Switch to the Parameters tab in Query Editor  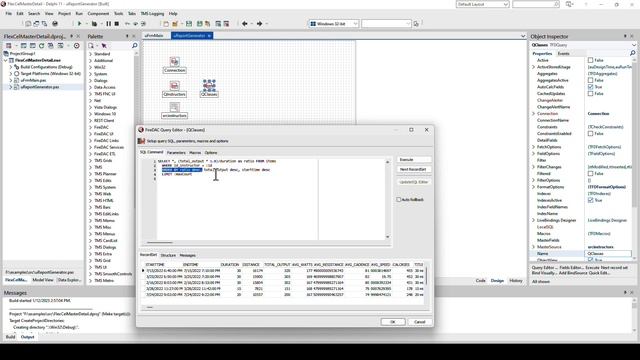pos(176,153)
